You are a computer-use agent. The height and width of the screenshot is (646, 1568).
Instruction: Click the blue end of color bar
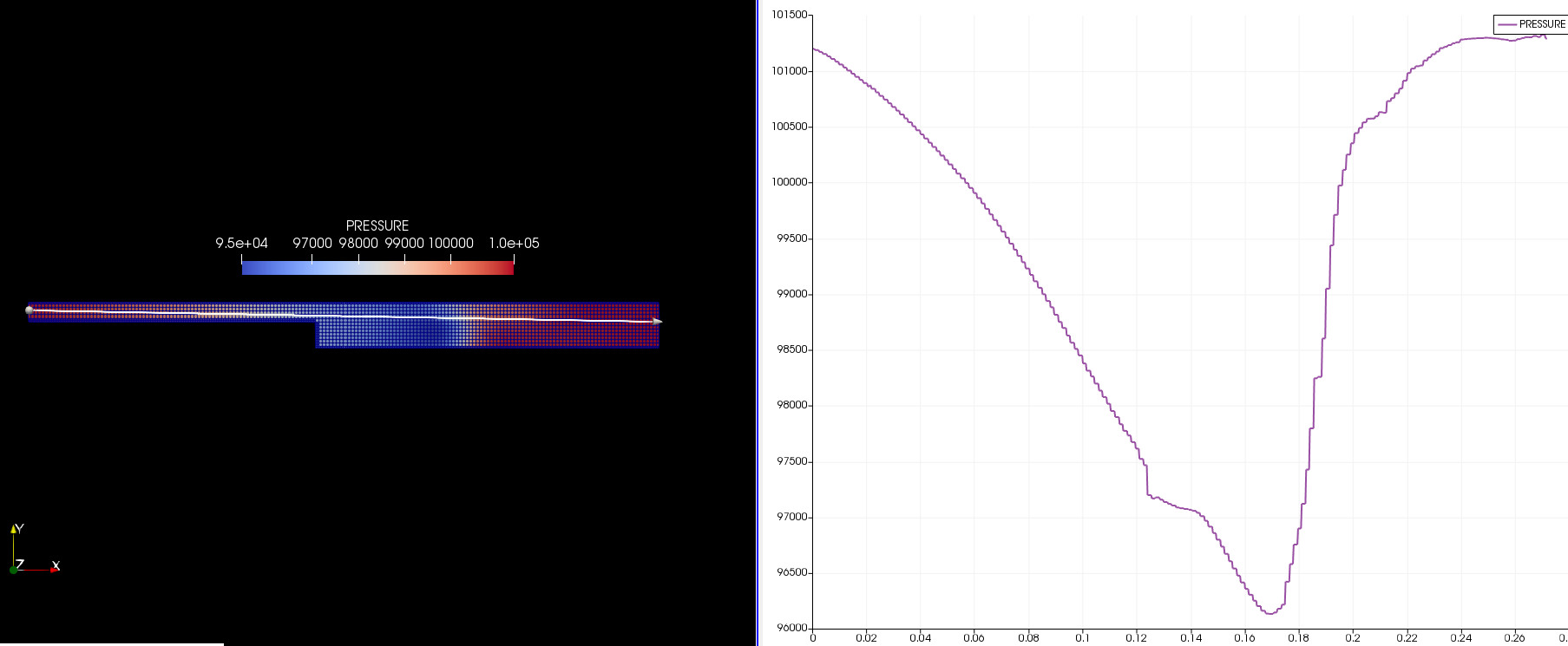pos(248,269)
